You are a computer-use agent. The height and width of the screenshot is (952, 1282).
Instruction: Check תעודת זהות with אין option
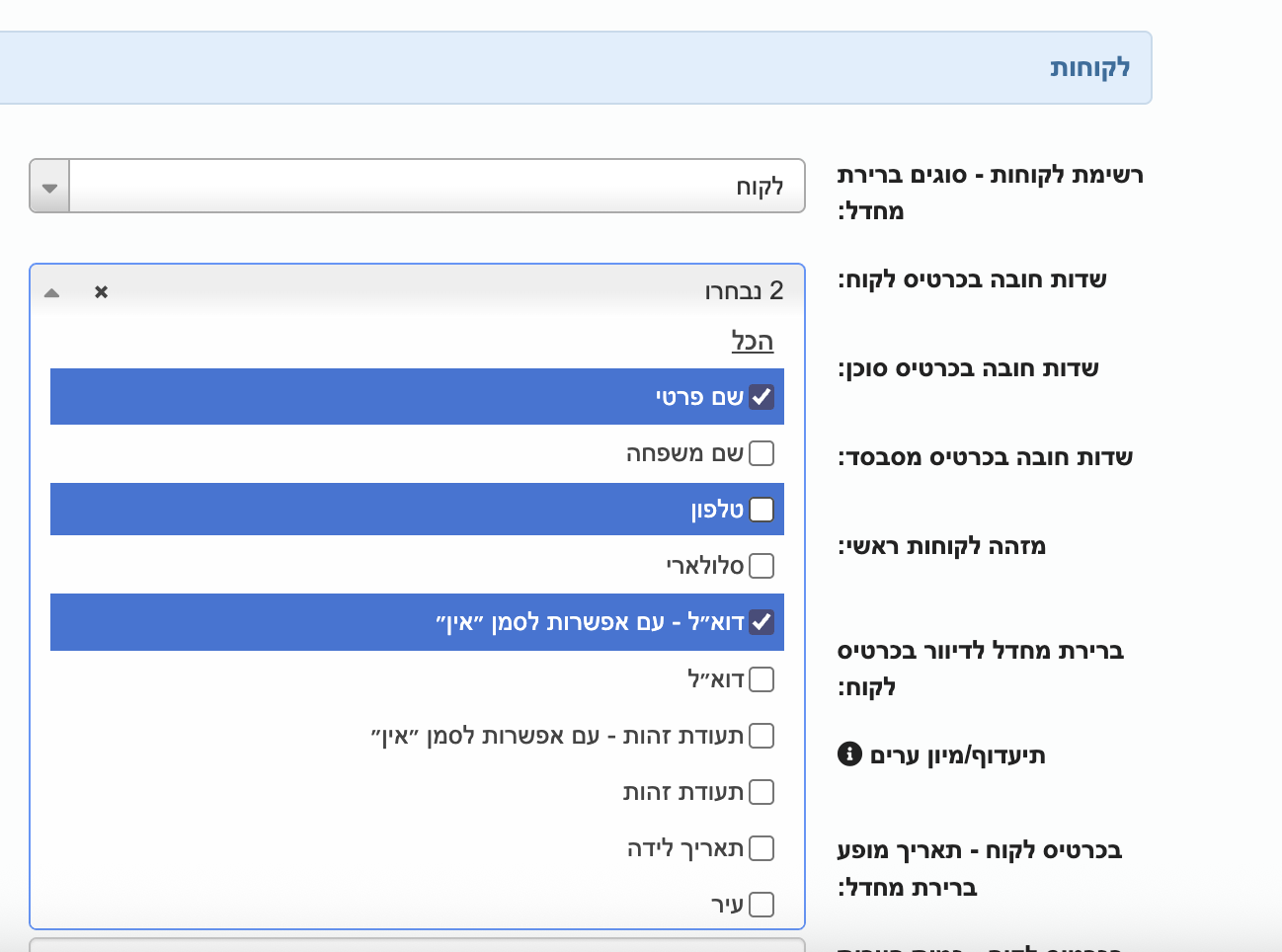click(x=761, y=736)
